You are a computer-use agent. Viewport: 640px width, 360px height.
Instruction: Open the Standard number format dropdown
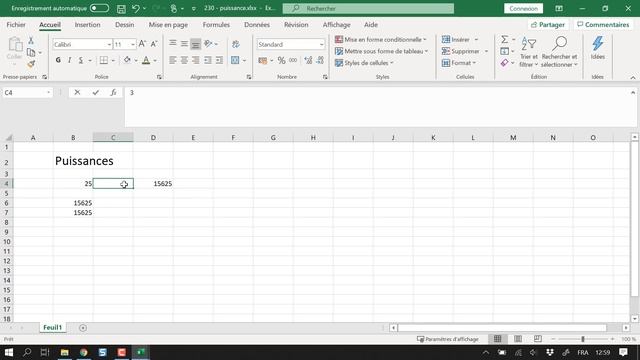[321, 44]
